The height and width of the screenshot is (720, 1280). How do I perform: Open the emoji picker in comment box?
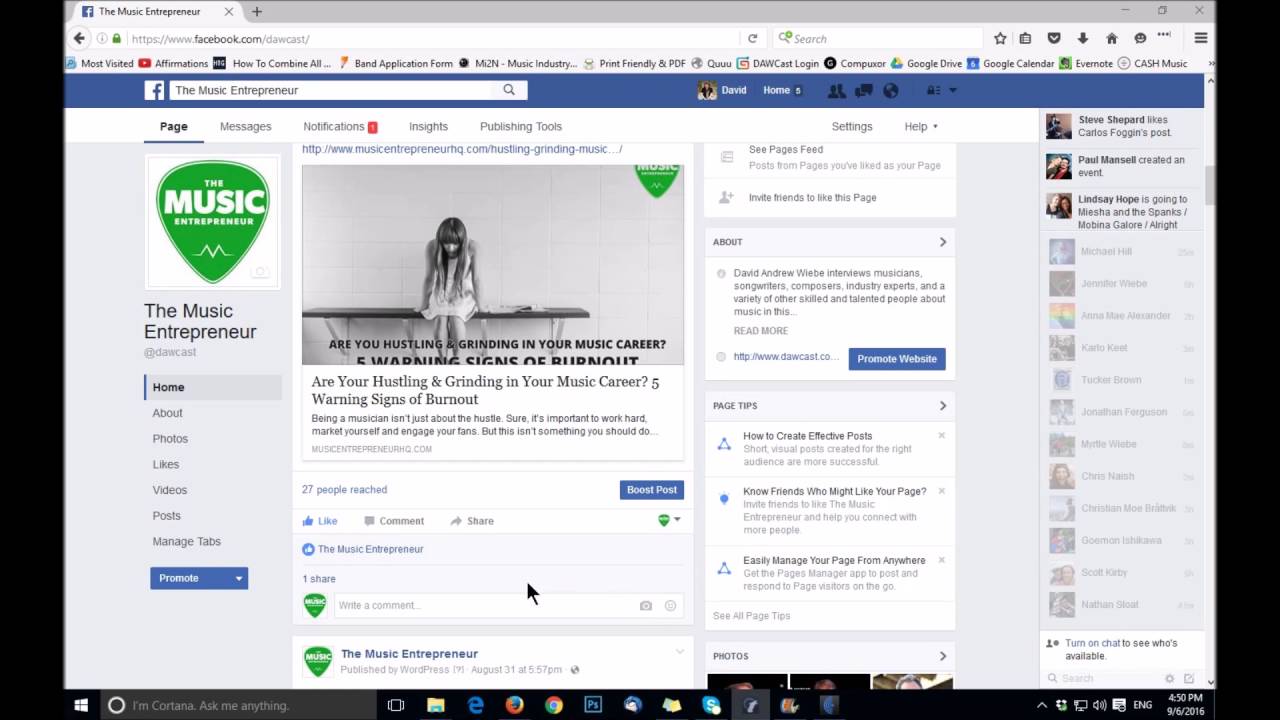coord(670,605)
